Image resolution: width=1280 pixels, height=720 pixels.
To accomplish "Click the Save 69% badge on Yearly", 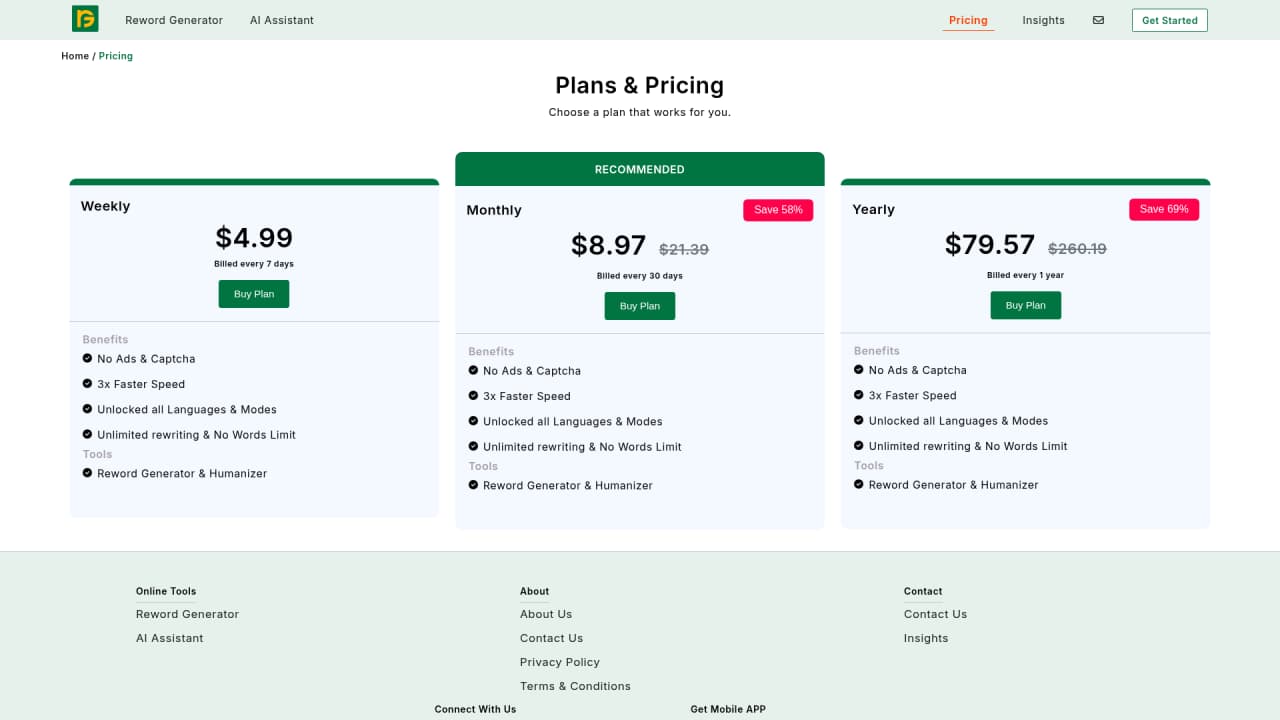I will point(1164,209).
